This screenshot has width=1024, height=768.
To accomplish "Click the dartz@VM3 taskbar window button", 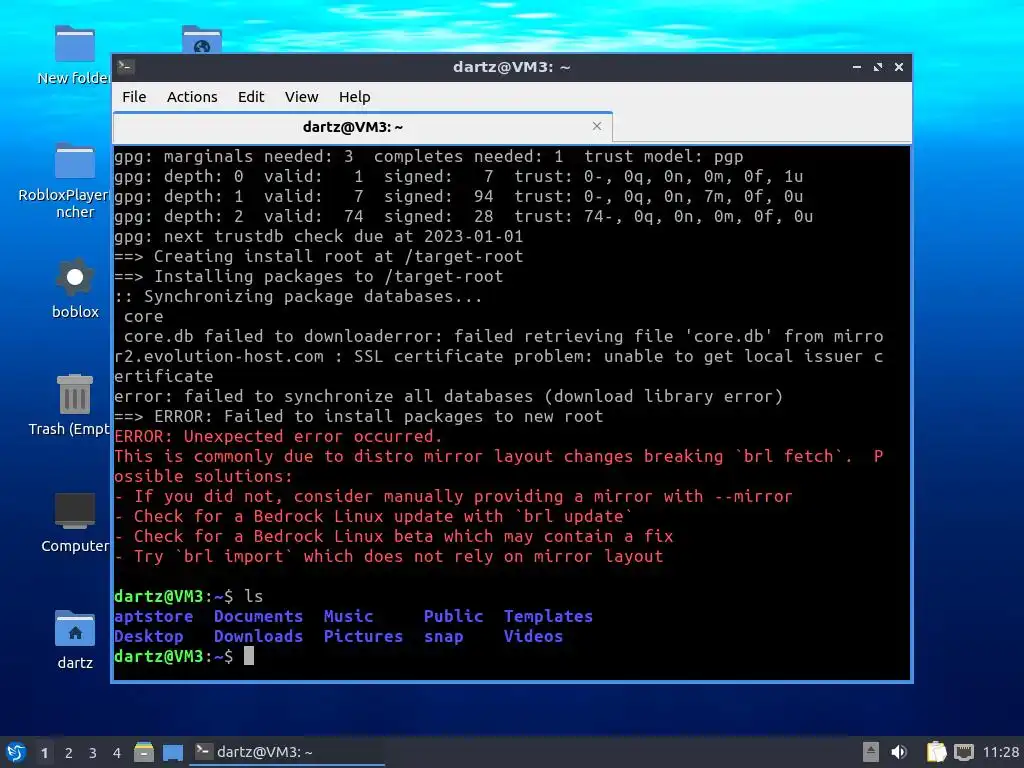I will pyautogui.click(x=287, y=752).
